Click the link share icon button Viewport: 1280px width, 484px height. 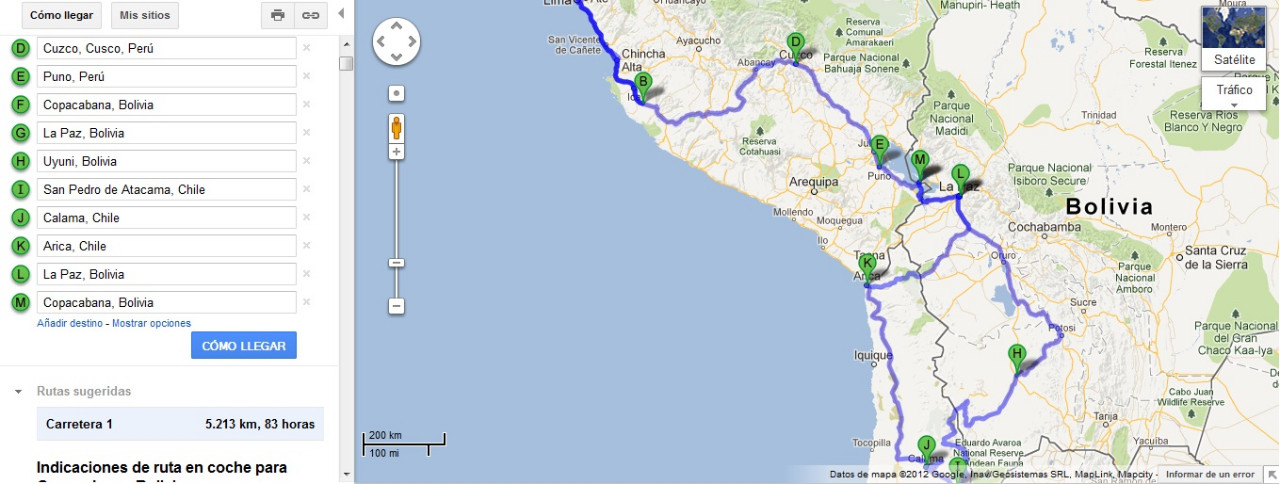(311, 15)
